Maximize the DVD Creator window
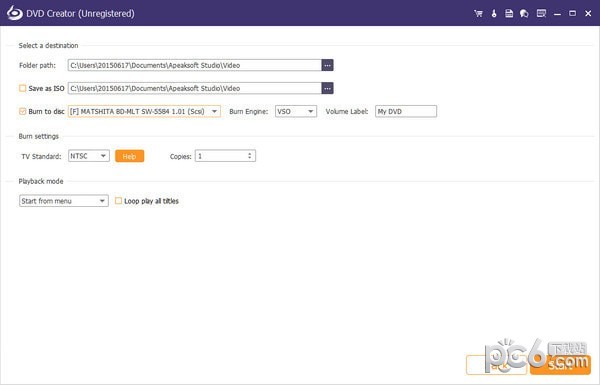This screenshot has height=385, width=600. [x=572, y=13]
